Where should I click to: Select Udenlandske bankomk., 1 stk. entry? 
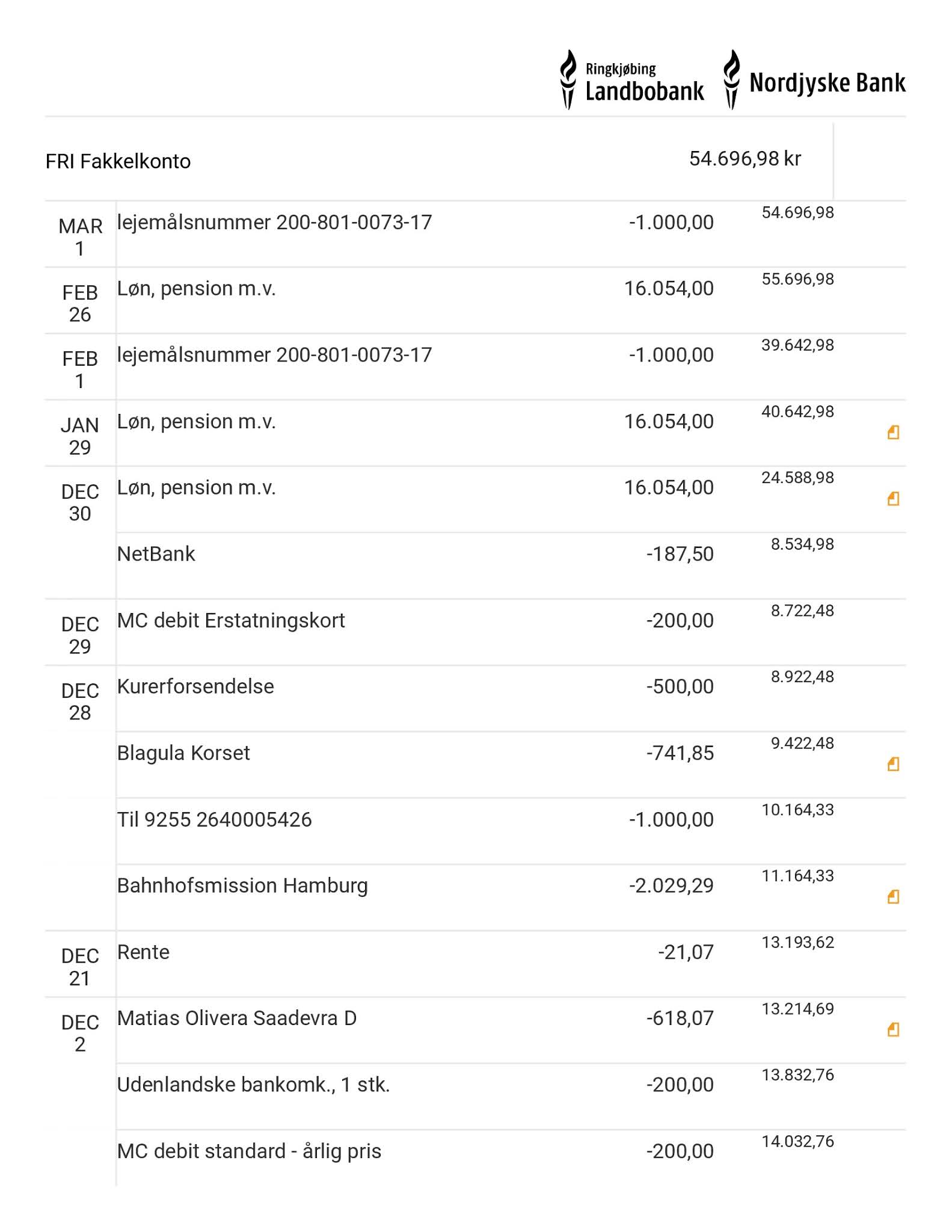(253, 1085)
